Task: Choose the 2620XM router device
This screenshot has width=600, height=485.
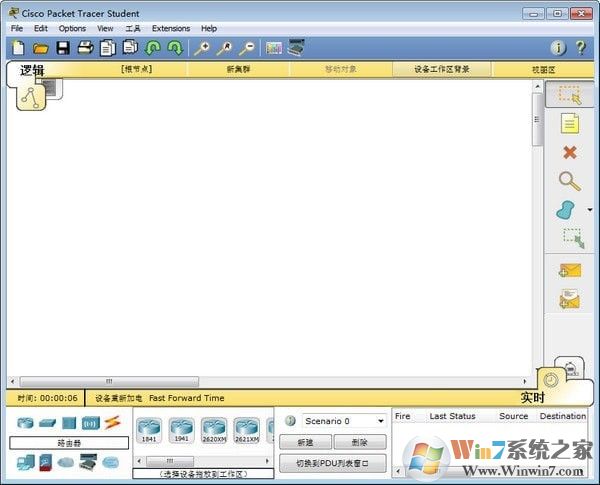Action: click(213, 429)
